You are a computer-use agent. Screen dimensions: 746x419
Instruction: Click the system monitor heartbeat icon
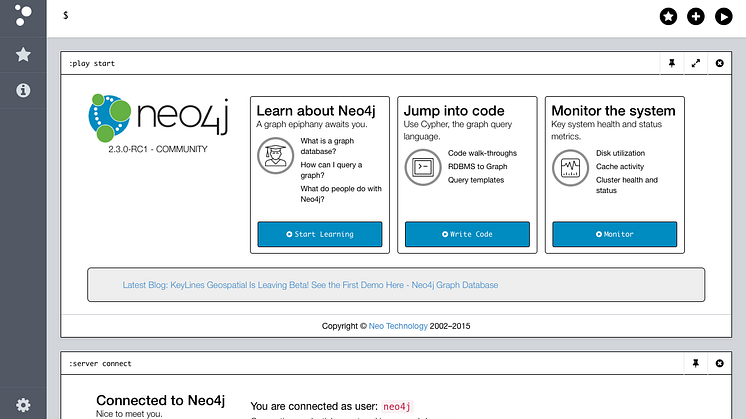[x=570, y=167]
